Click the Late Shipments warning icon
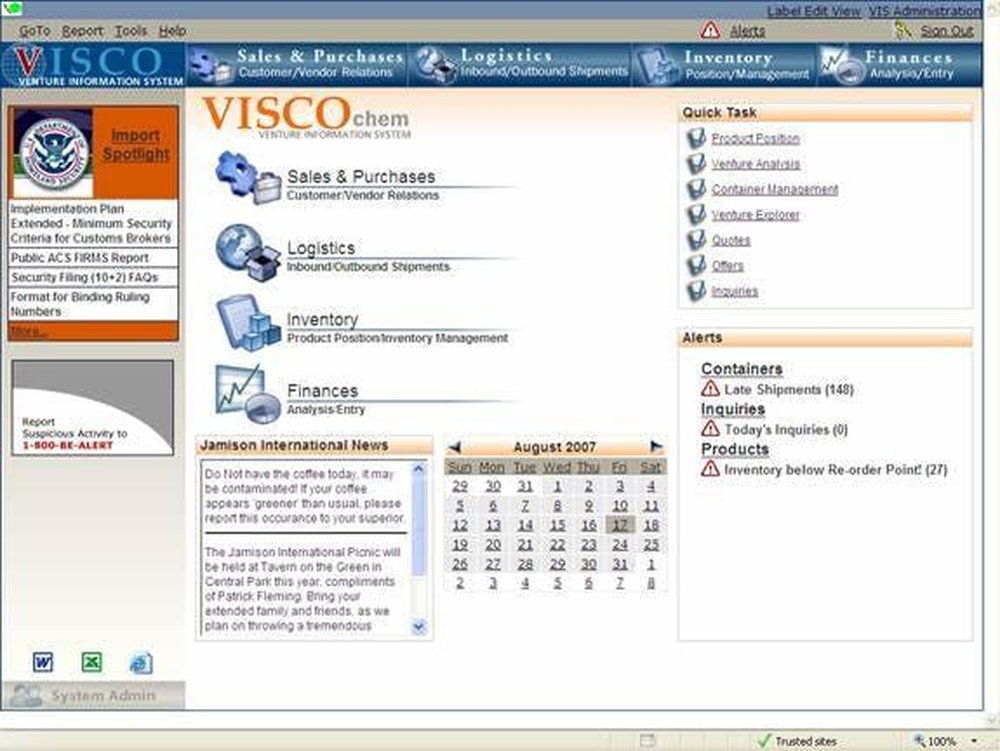The image size is (1000, 751). point(710,389)
